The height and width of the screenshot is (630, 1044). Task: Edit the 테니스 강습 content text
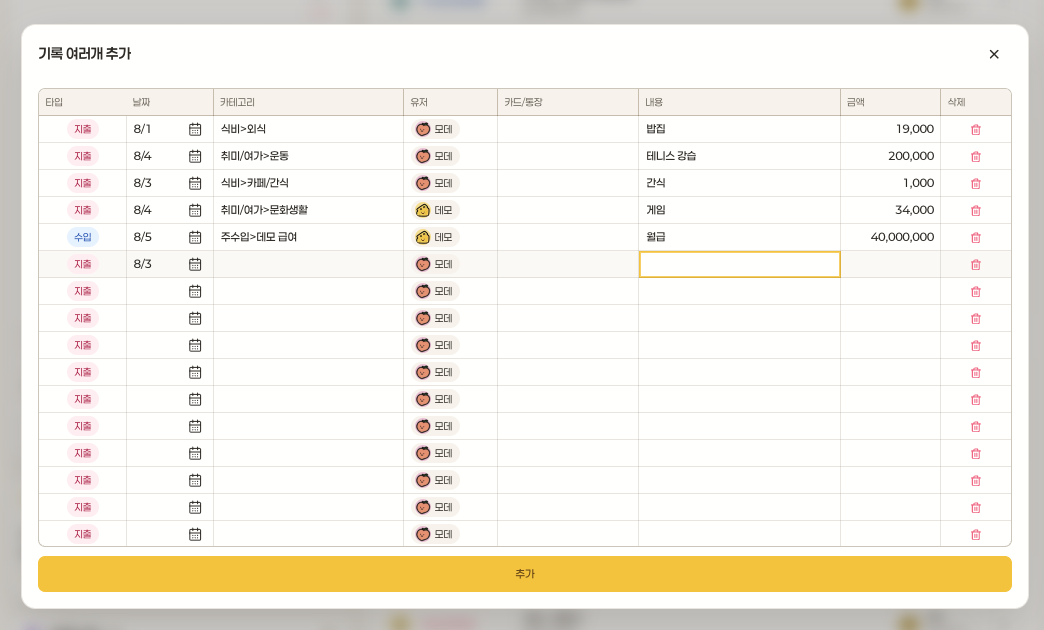(671, 156)
